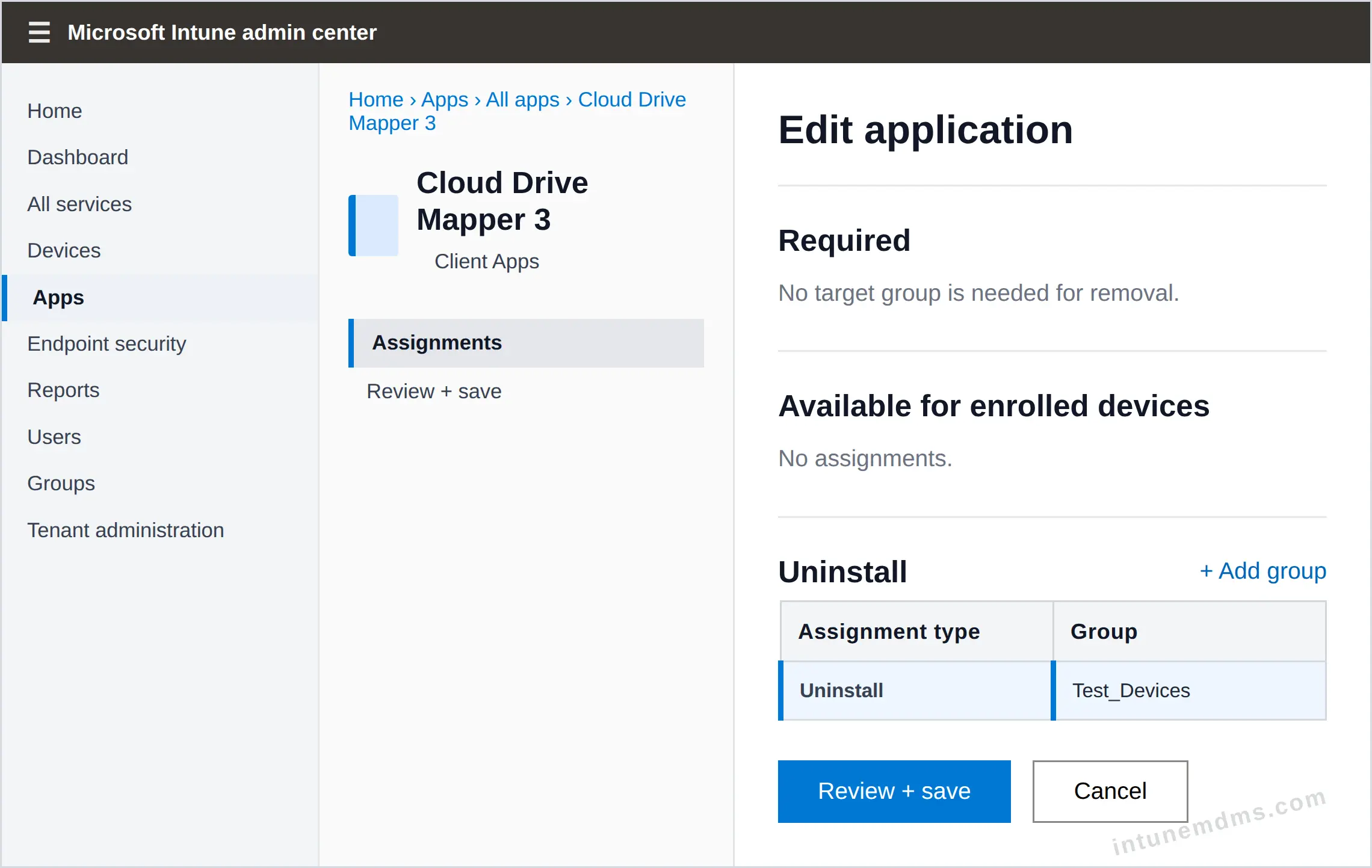
Task: Click the Edit application heading
Action: 925,130
